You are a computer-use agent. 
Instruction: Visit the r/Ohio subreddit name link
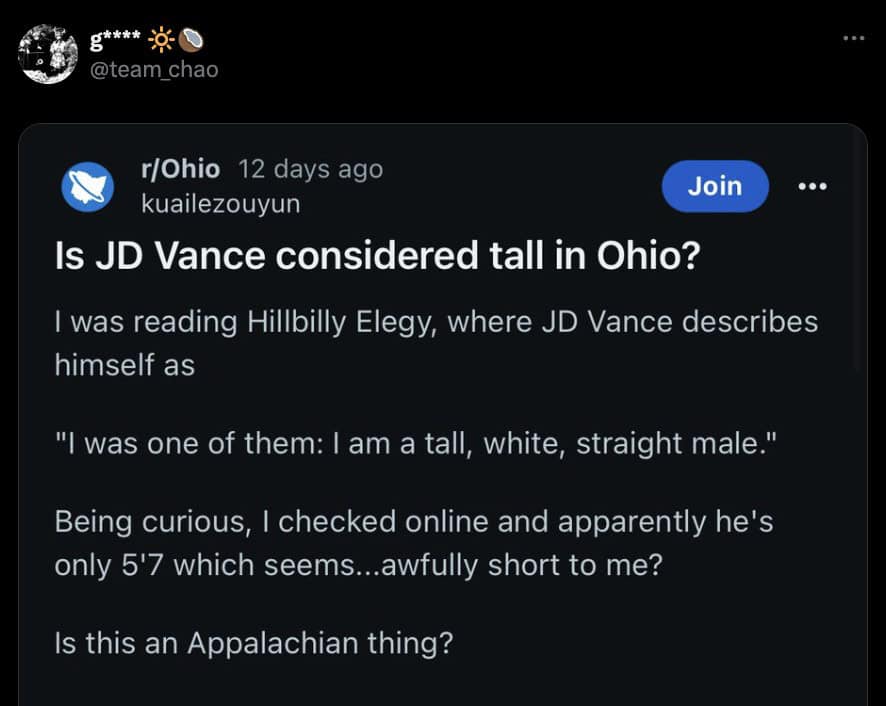pos(181,169)
